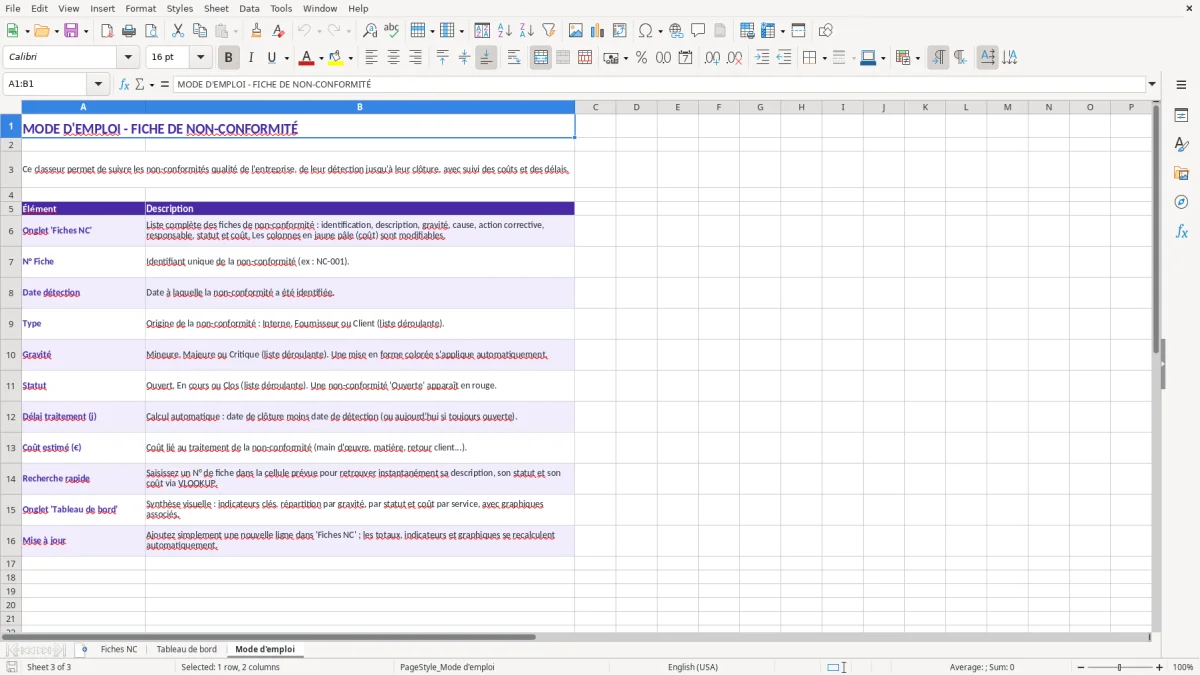Open the Borders dropdown arrow

(x=823, y=58)
